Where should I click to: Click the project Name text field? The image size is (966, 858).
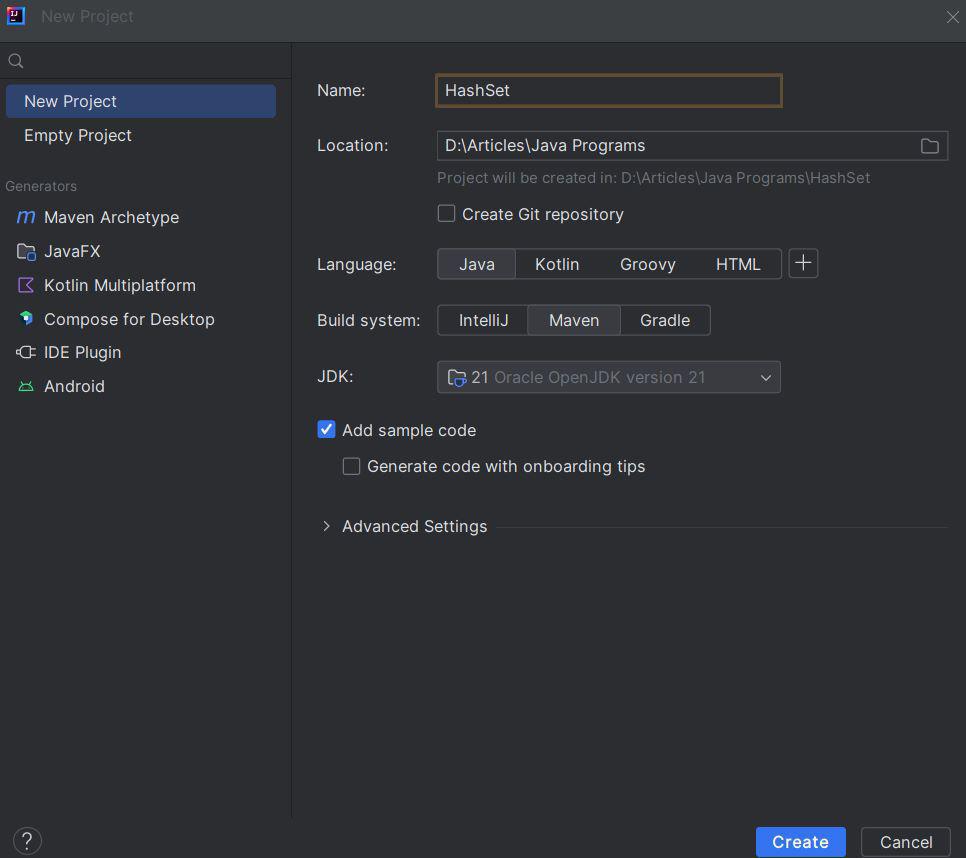pyautogui.click(x=608, y=90)
